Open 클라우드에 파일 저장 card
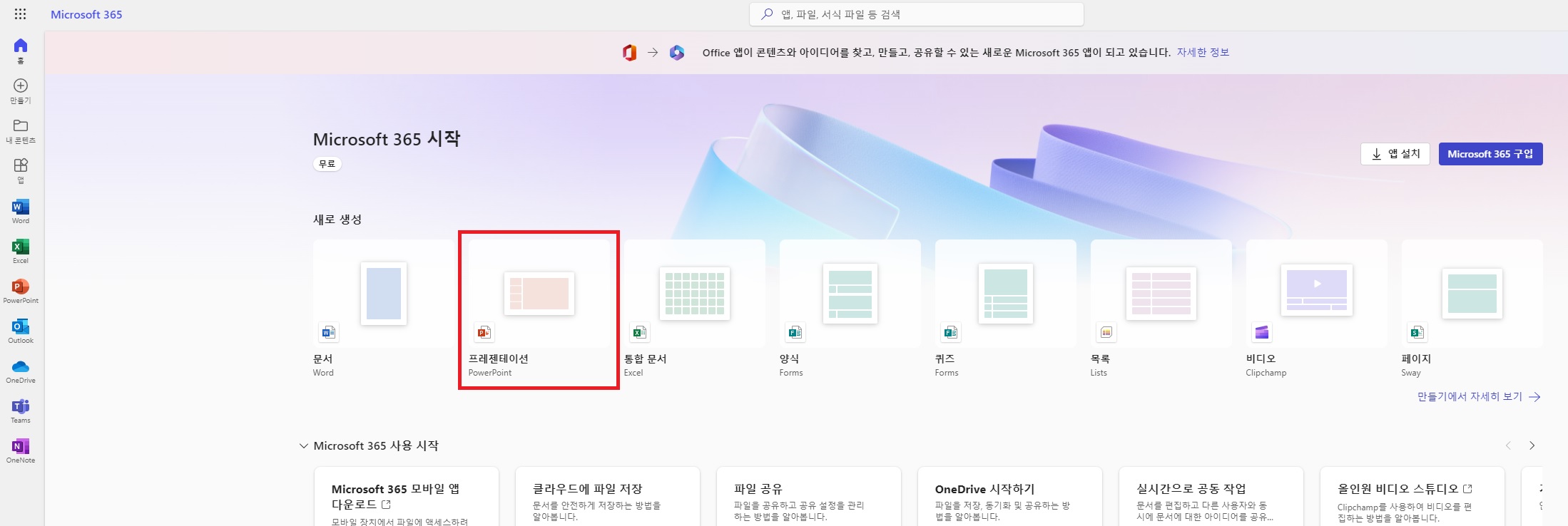This screenshot has height=526, width=1568. pyautogui.click(x=608, y=497)
